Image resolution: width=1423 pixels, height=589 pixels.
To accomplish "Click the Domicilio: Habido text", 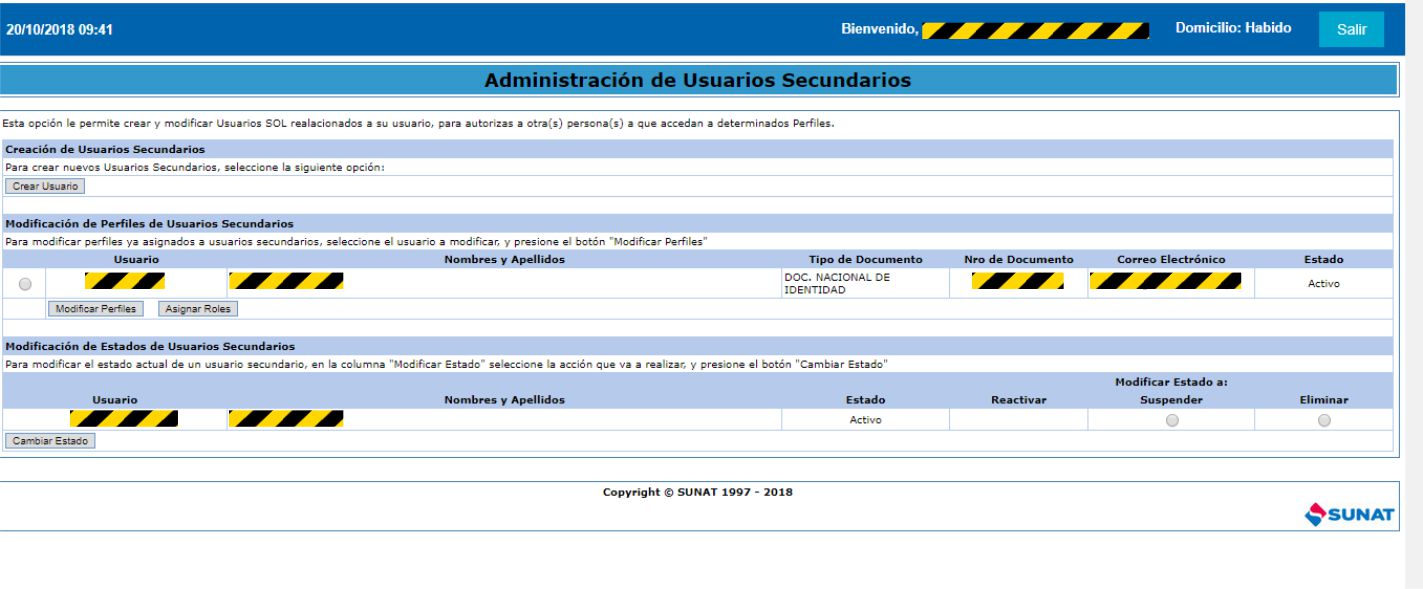I will coord(1233,29).
